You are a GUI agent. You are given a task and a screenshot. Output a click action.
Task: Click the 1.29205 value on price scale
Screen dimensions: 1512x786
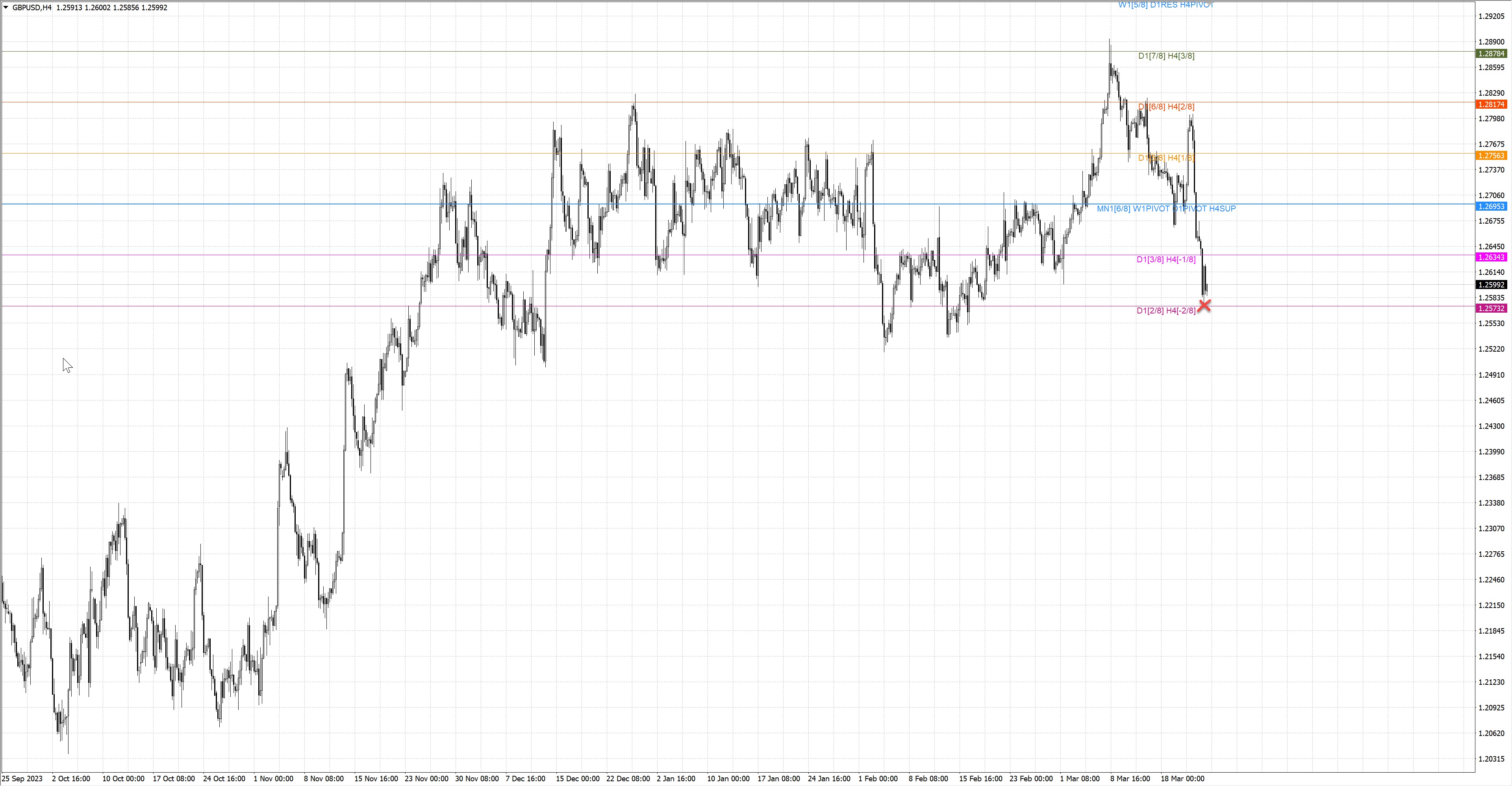click(1491, 17)
